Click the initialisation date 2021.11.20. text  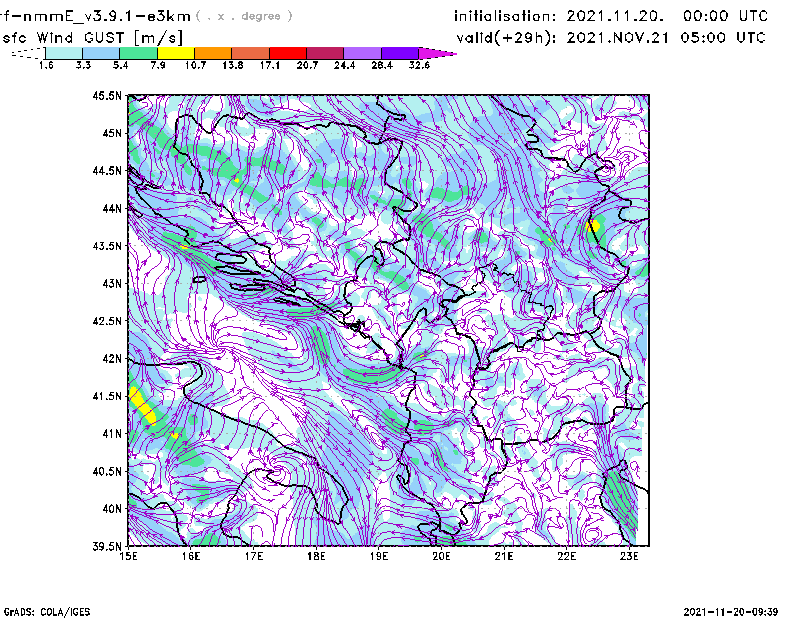tap(615, 16)
